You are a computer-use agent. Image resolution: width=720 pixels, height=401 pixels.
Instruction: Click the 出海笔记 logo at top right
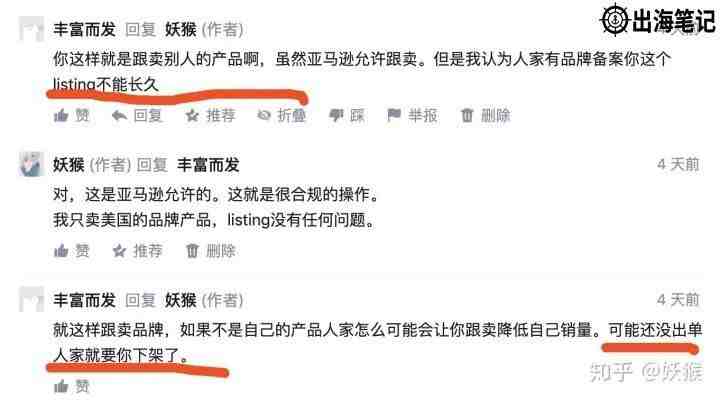tap(658, 20)
